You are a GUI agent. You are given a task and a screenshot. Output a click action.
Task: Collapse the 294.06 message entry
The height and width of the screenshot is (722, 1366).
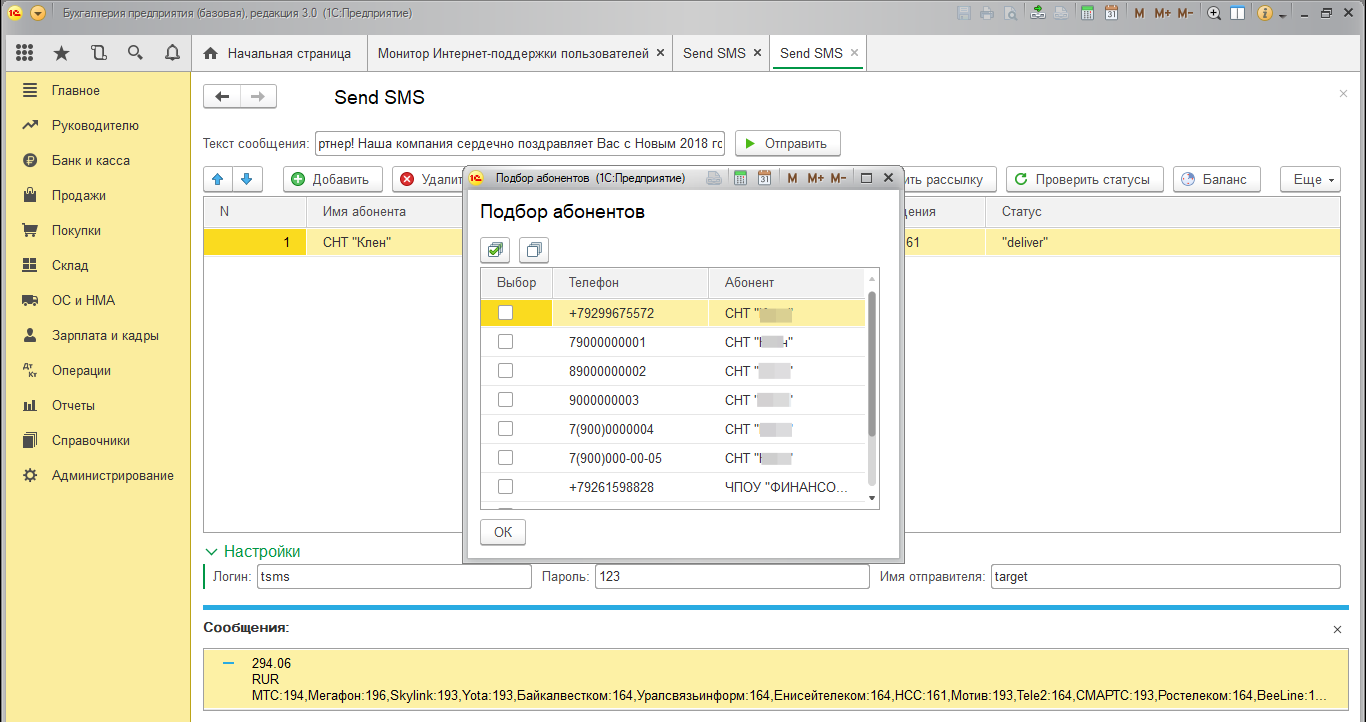228,663
